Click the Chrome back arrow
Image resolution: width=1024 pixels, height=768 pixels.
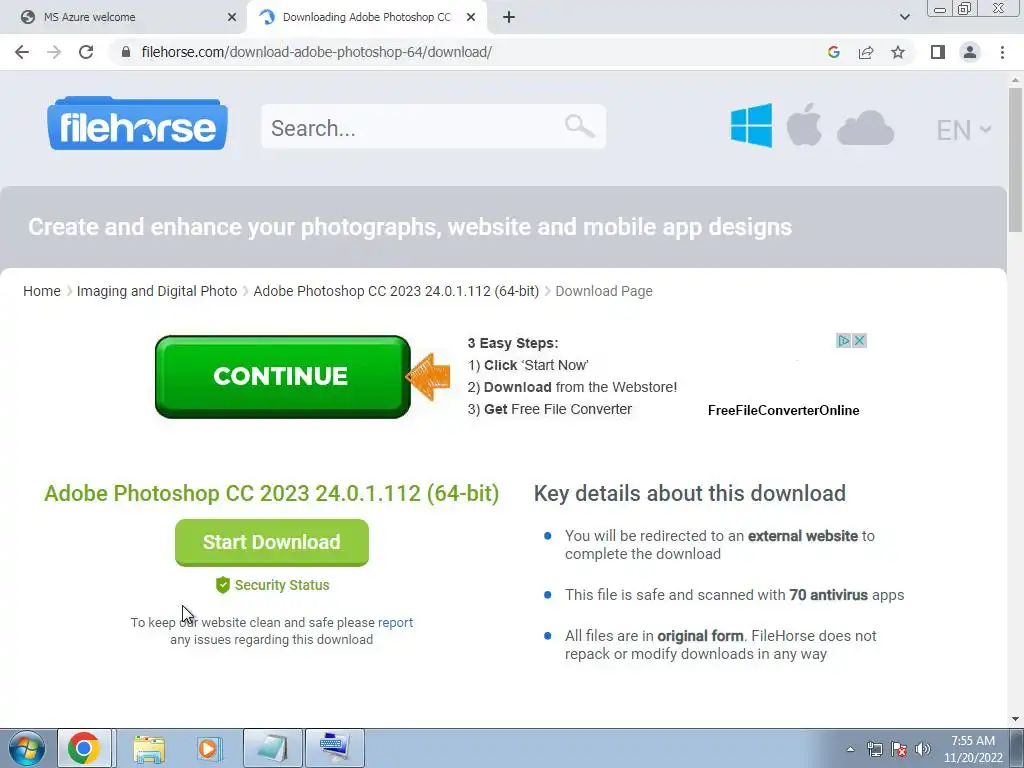22,52
